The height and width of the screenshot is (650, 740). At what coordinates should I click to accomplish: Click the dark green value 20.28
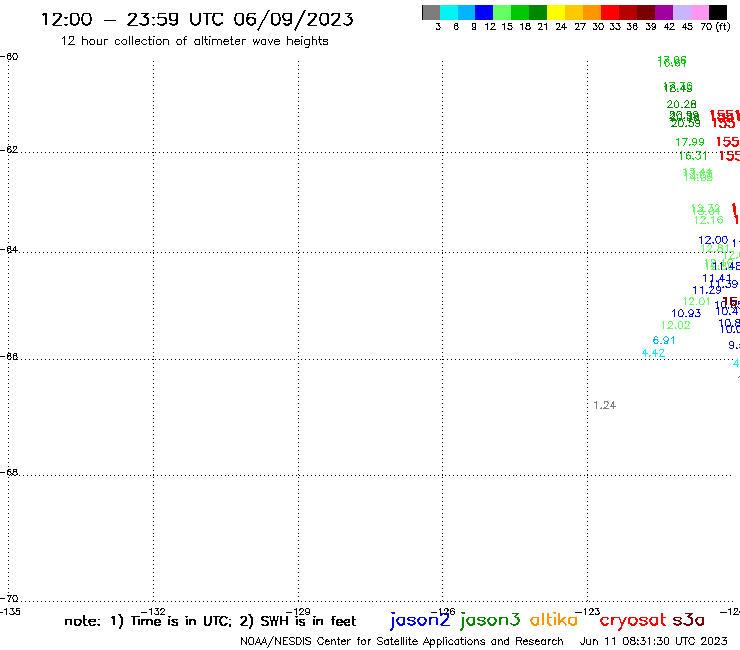[x=681, y=104]
